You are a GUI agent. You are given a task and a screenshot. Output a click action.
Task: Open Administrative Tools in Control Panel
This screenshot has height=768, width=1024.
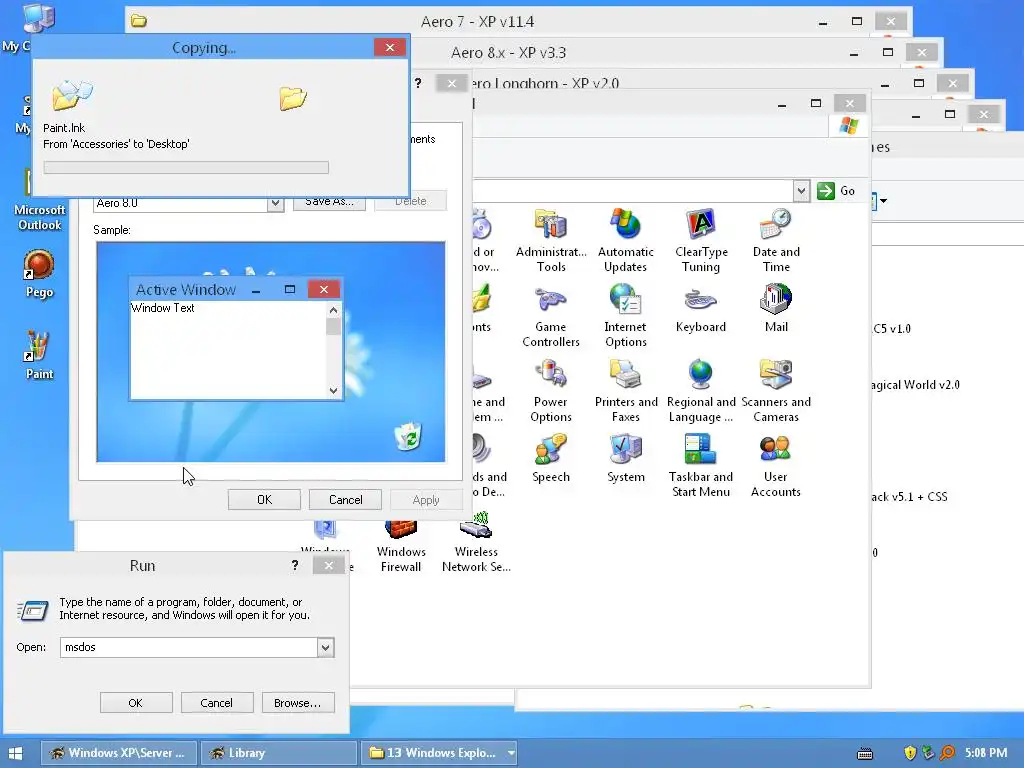pyautogui.click(x=551, y=240)
